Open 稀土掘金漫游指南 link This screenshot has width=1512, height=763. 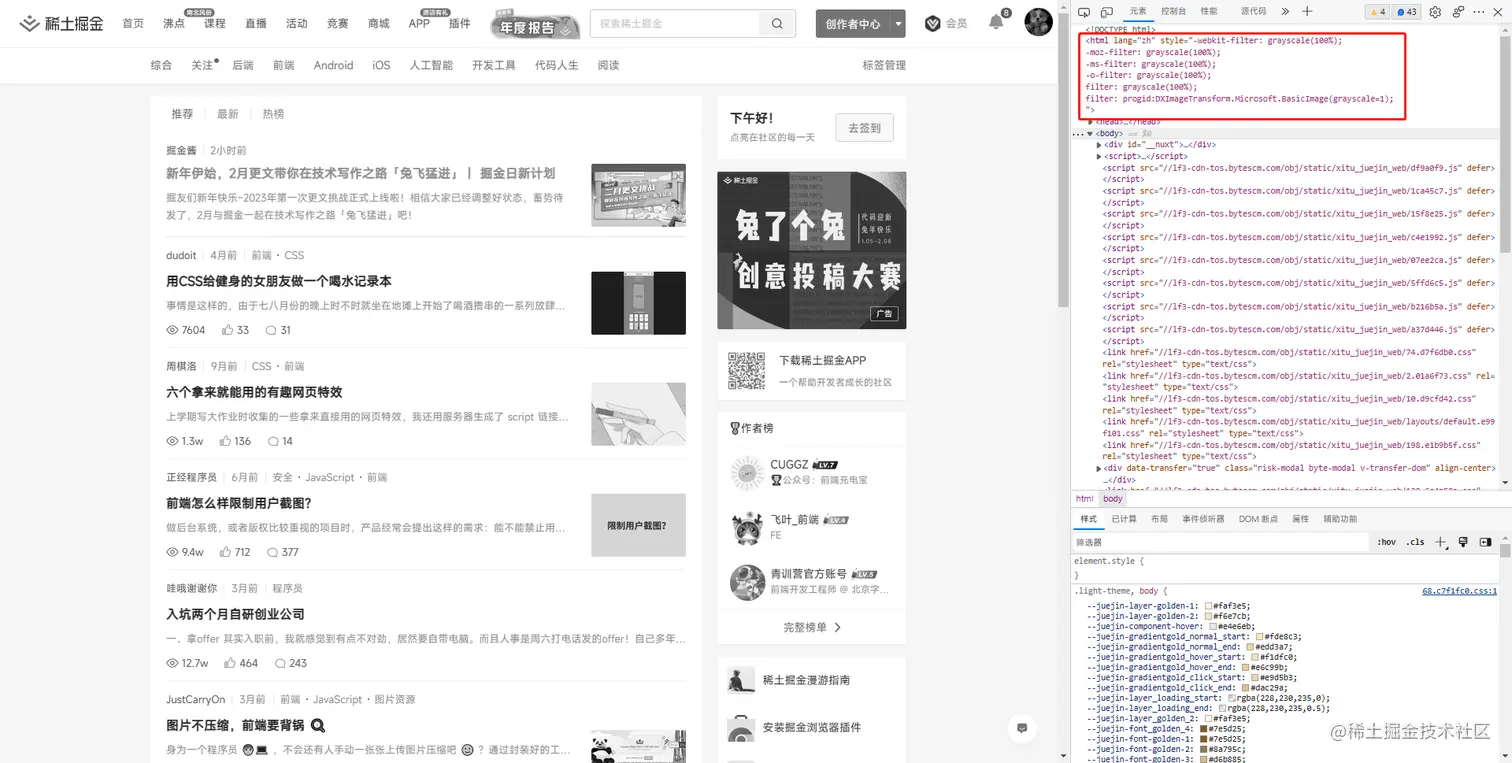(806, 680)
